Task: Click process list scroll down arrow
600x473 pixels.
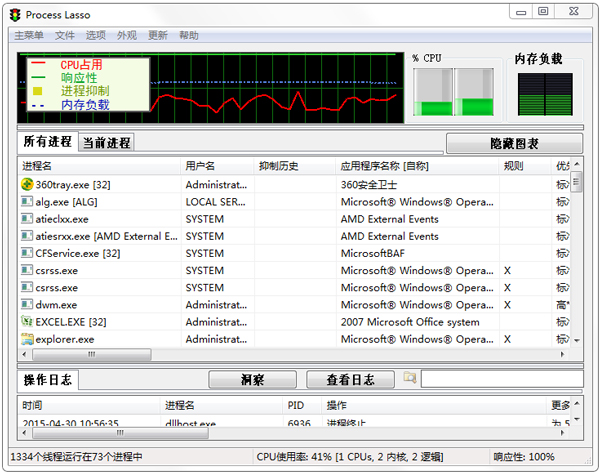Action: pyautogui.click(x=577, y=341)
